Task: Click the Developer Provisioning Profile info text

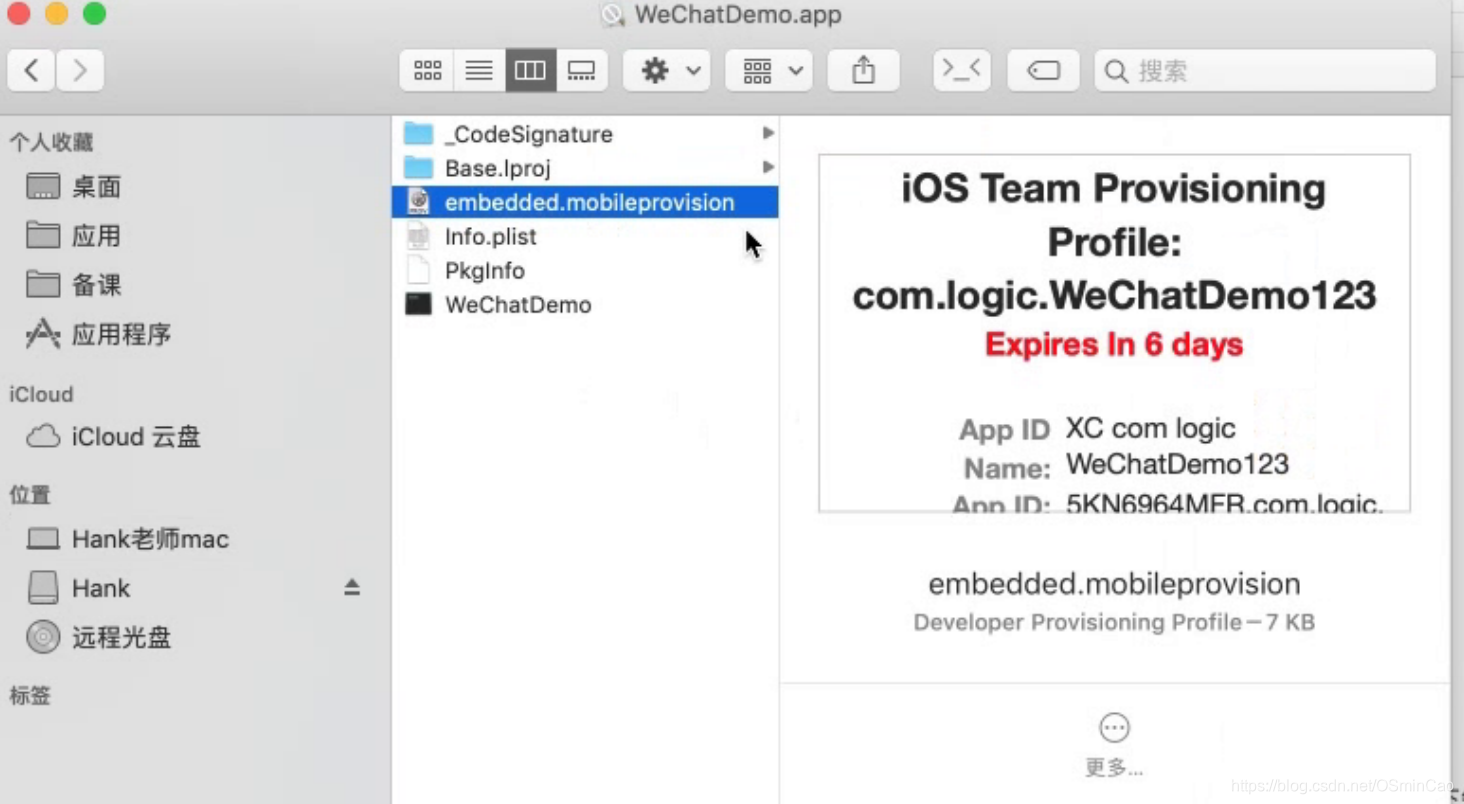Action: tap(1114, 622)
